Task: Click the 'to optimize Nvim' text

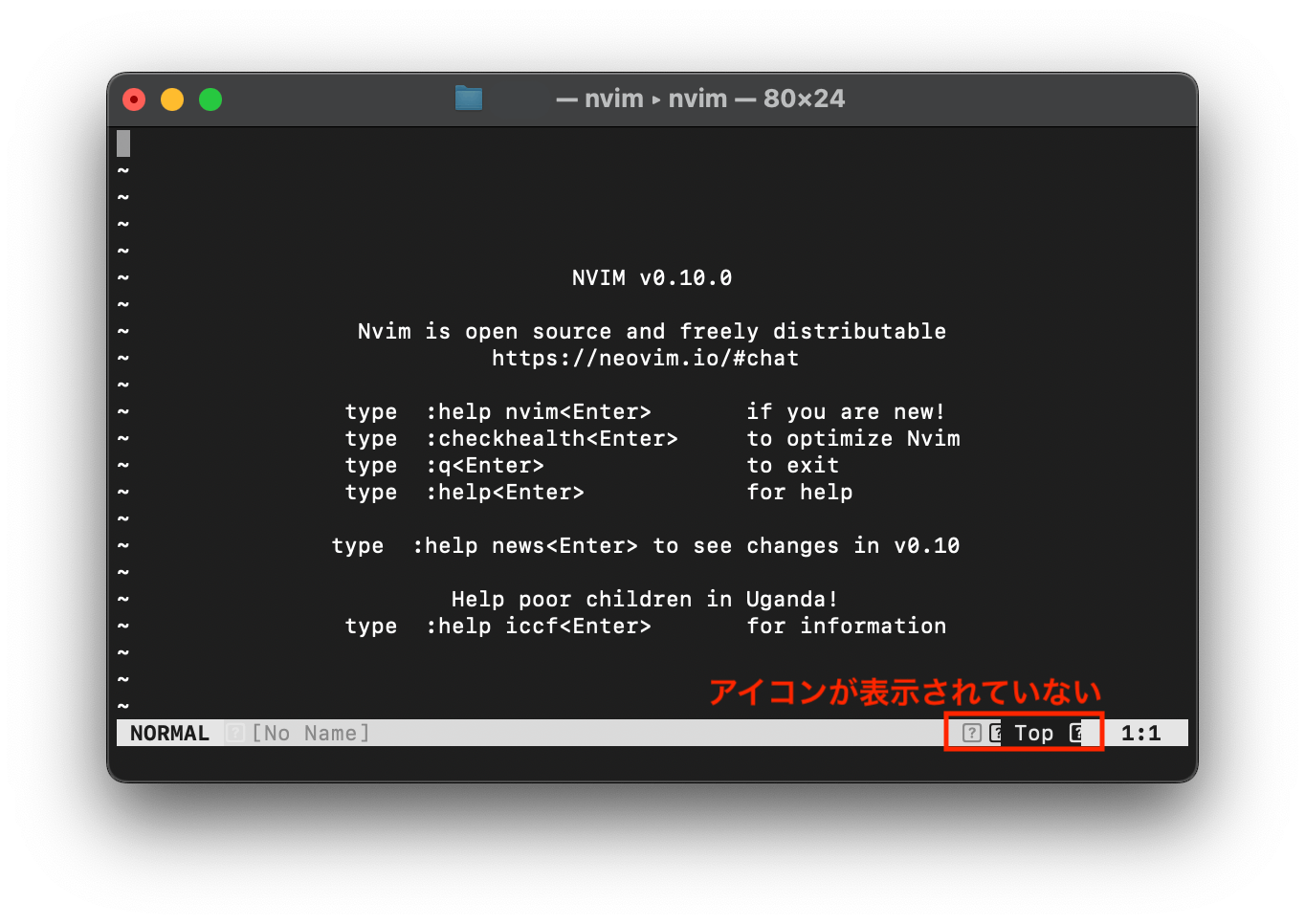Action: [853, 438]
